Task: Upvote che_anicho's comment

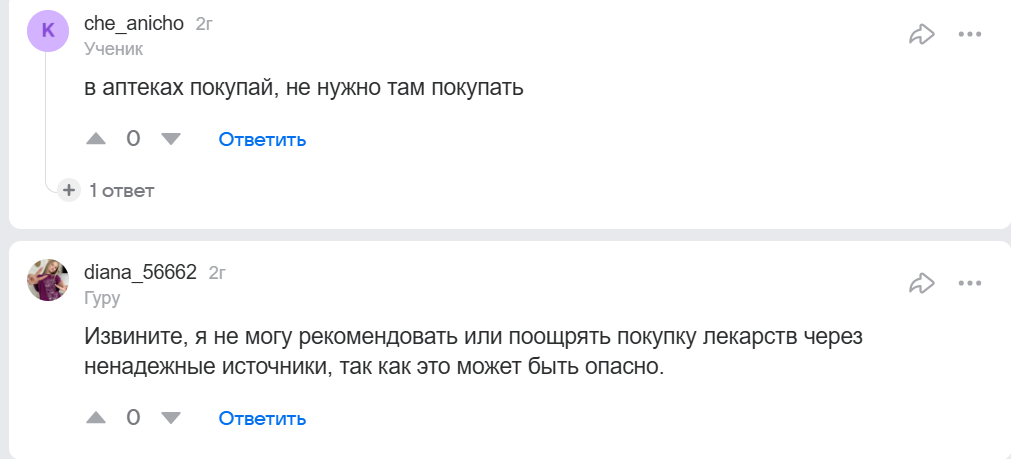Action: pos(96,139)
